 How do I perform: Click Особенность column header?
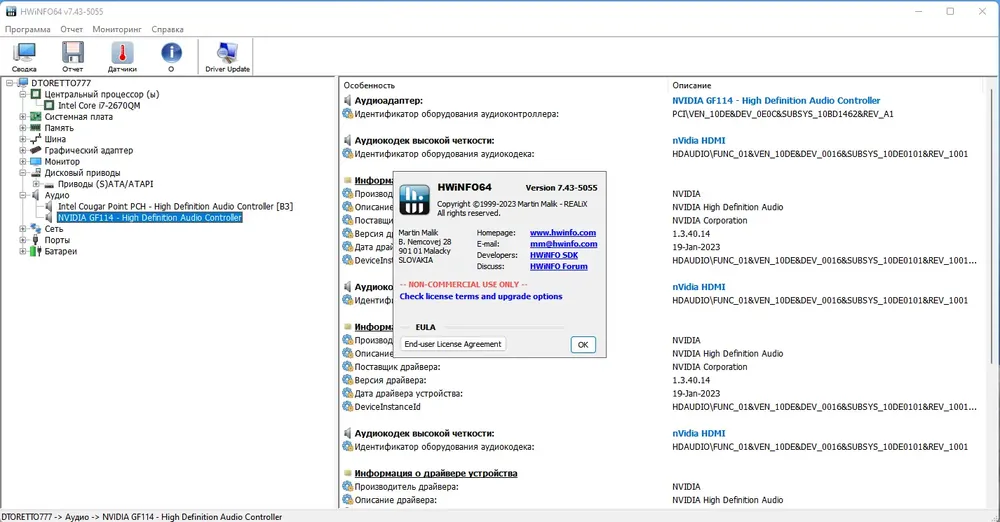369,85
